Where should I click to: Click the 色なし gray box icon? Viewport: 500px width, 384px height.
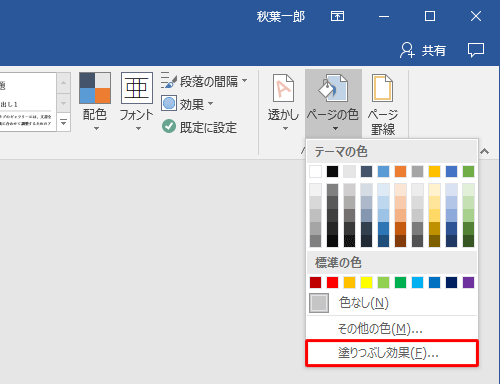tap(319, 303)
